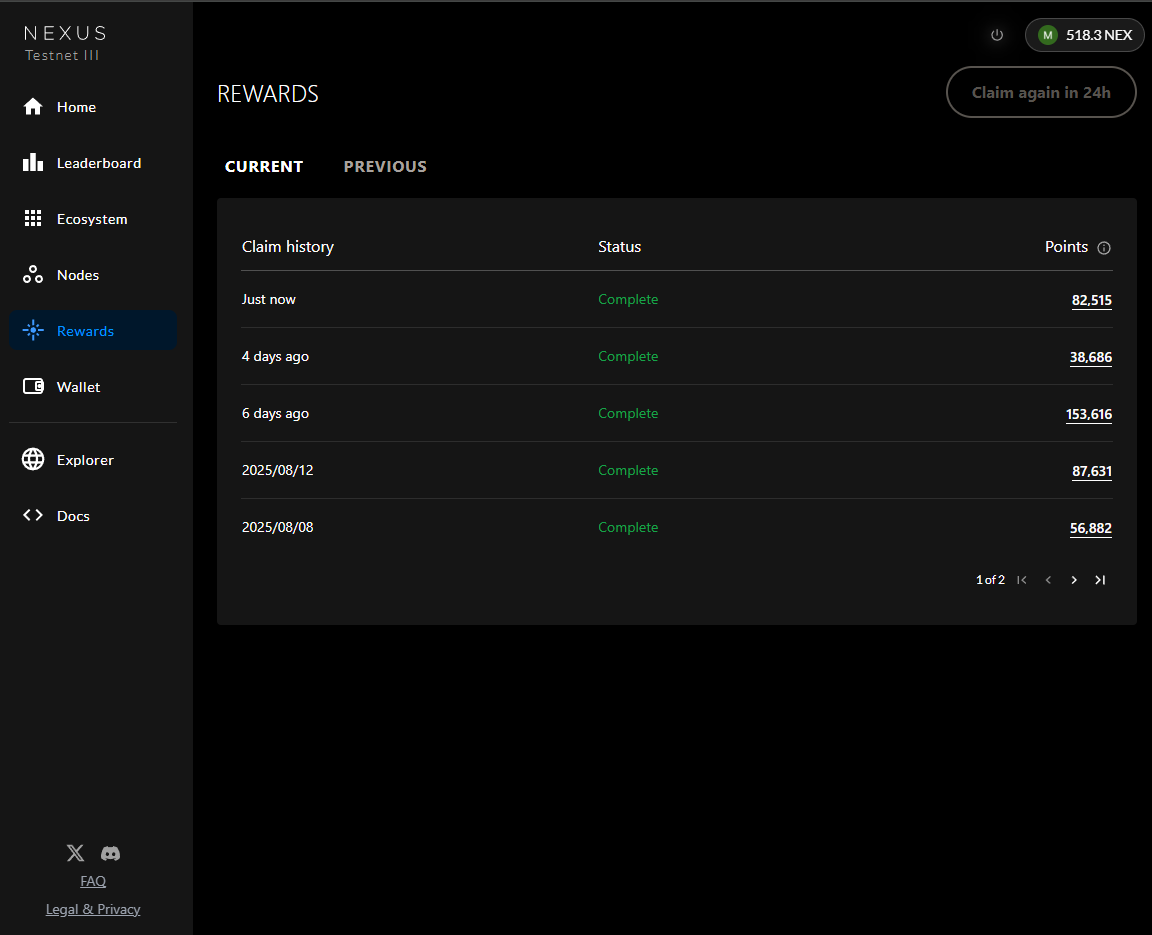The height and width of the screenshot is (935, 1152).
Task: Click Complete status in 2025/08/12 row
Action: coord(628,470)
